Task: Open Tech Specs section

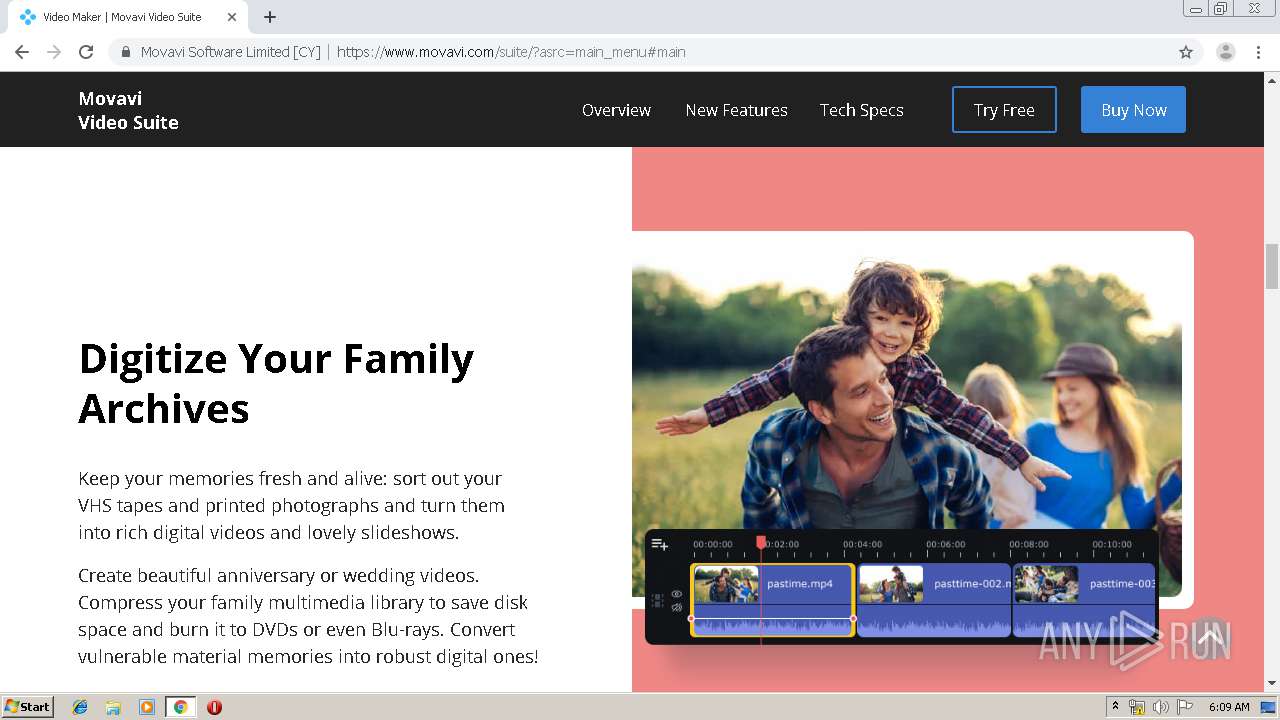Action: (x=861, y=110)
